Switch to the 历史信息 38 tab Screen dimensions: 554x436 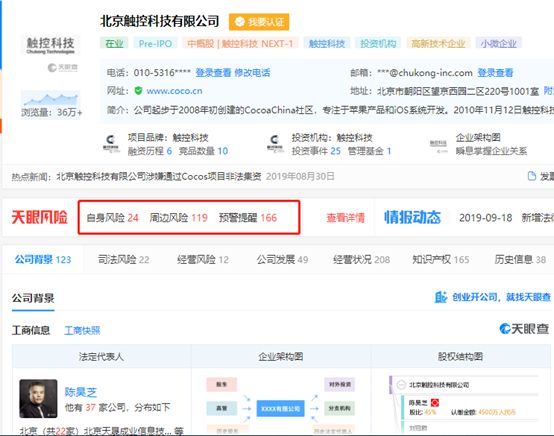click(x=520, y=259)
